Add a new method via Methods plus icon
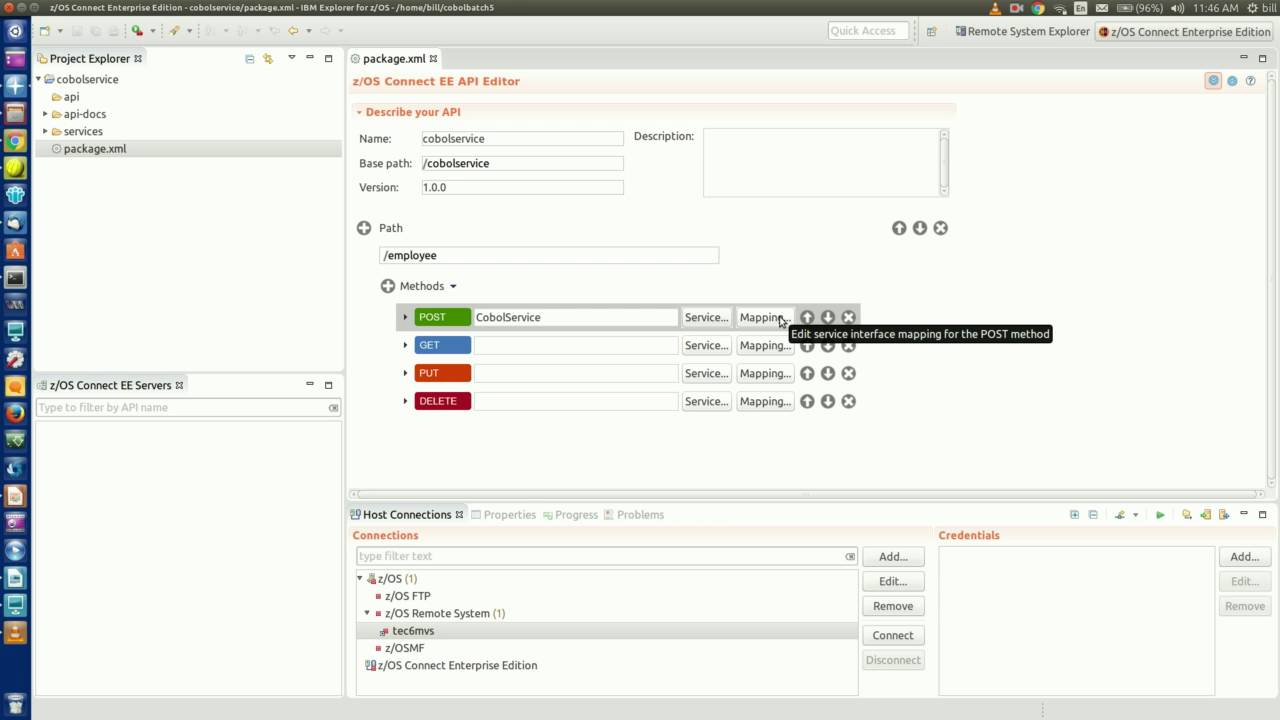 point(388,286)
